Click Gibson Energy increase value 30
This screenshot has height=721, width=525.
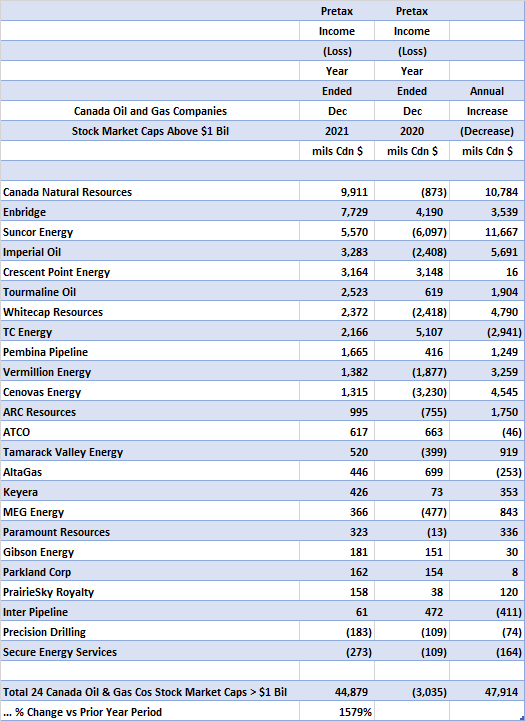click(x=512, y=552)
